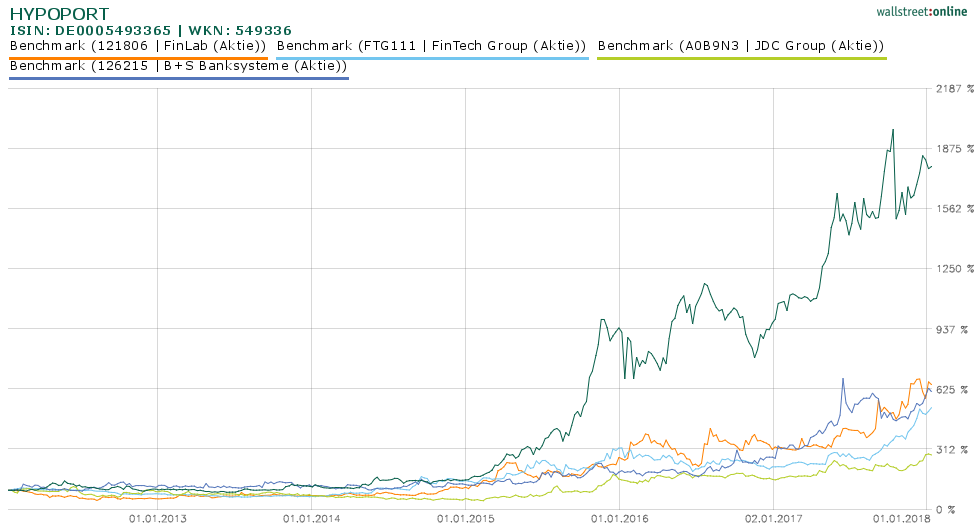Click the 01.01.2016 date axis label
976x530 pixels.
(620, 519)
